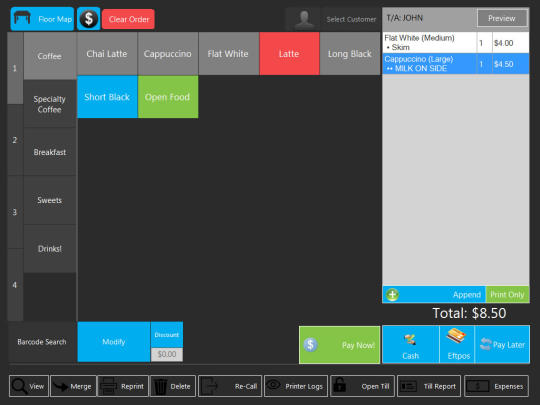
Task: Click Select Customer label
Action: coord(351,19)
